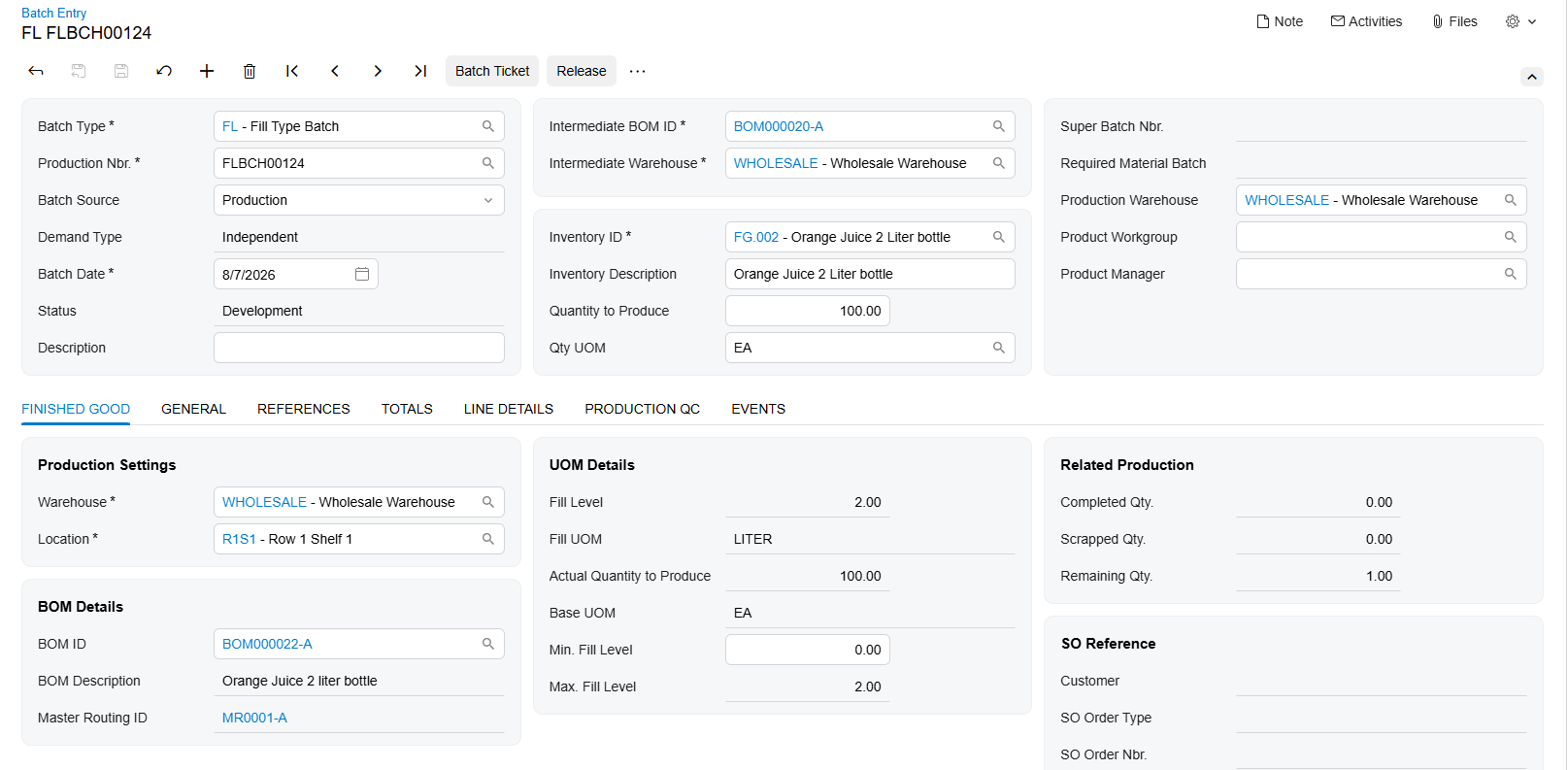Go to last record icon
The height and width of the screenshot is (770, 1568).
tap(420, 71)
